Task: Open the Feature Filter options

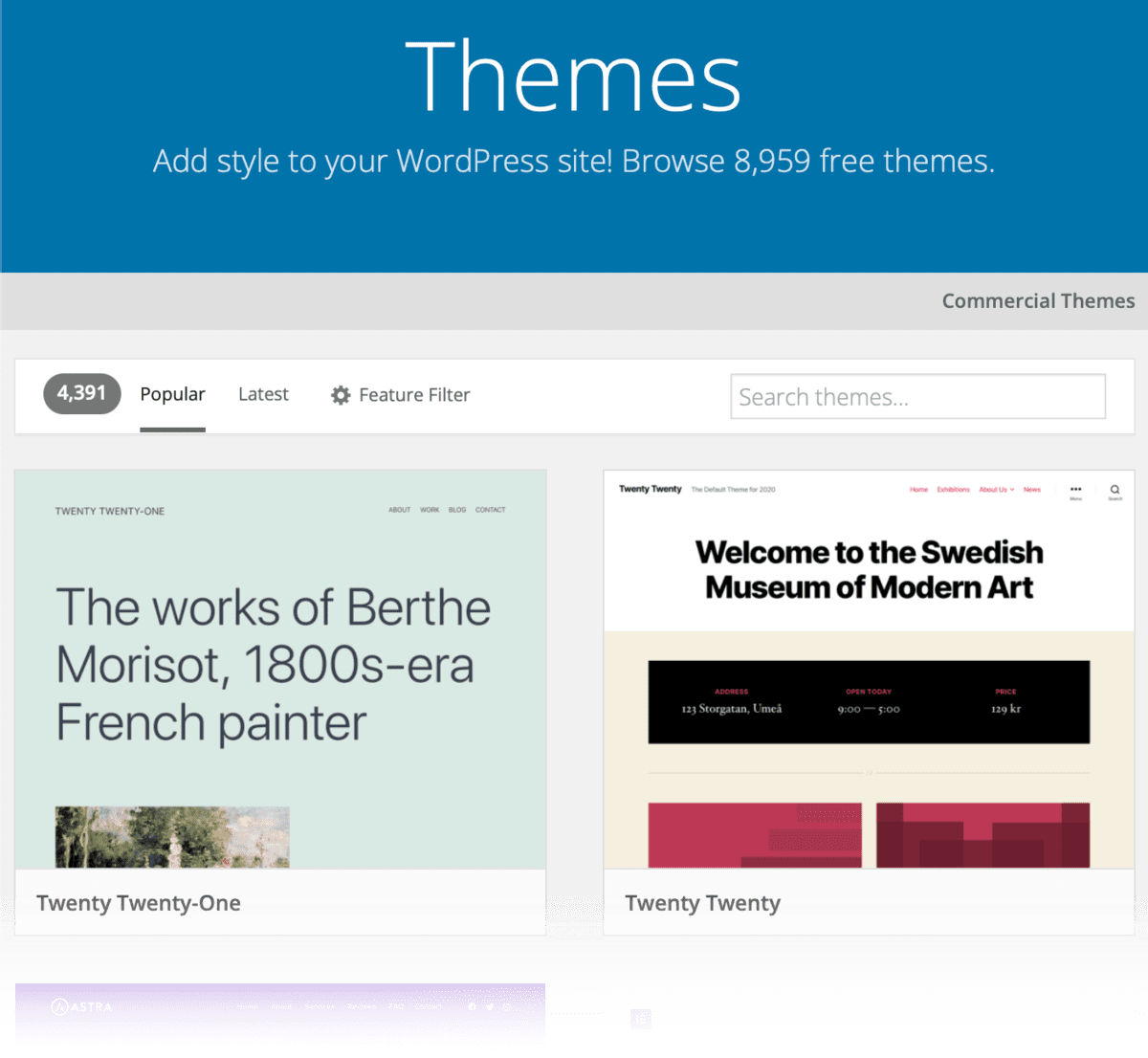Action: [414, 395]
